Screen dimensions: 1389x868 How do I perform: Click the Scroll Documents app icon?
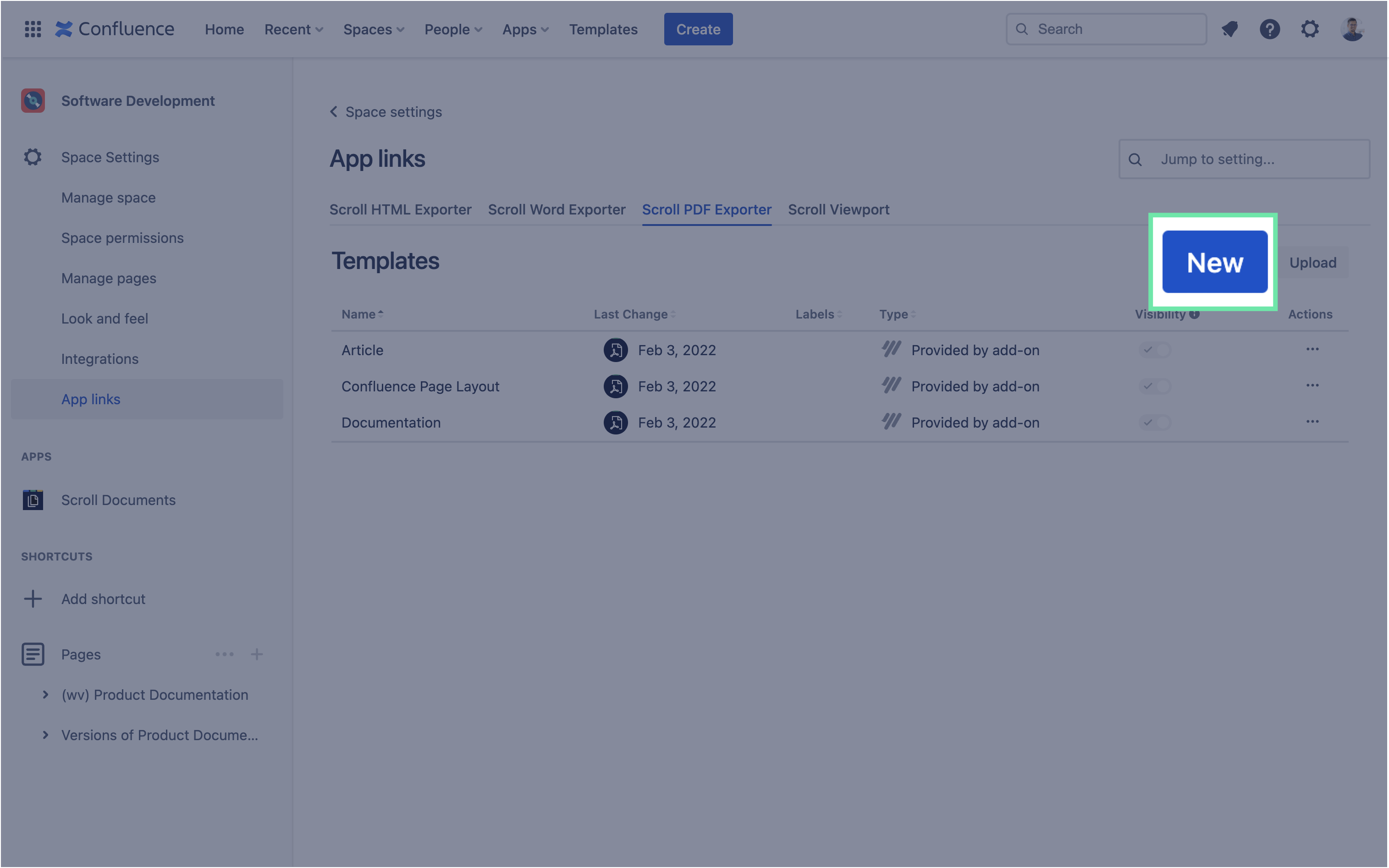pyautogui.click(x=33, y=500)
